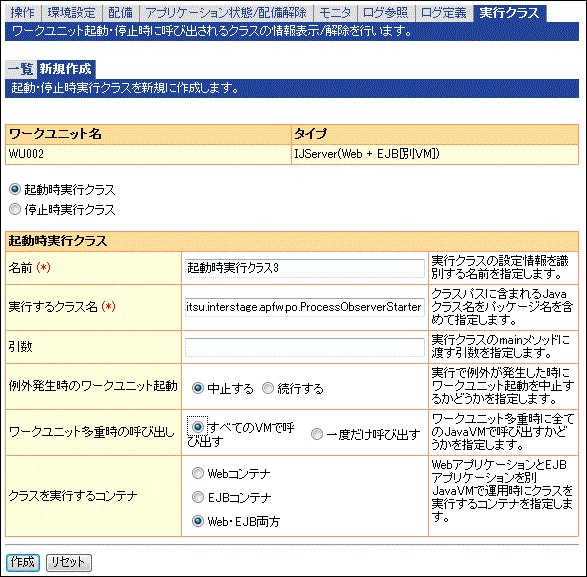Switch to the ログ参照 tab

click(x=386, y=13)
